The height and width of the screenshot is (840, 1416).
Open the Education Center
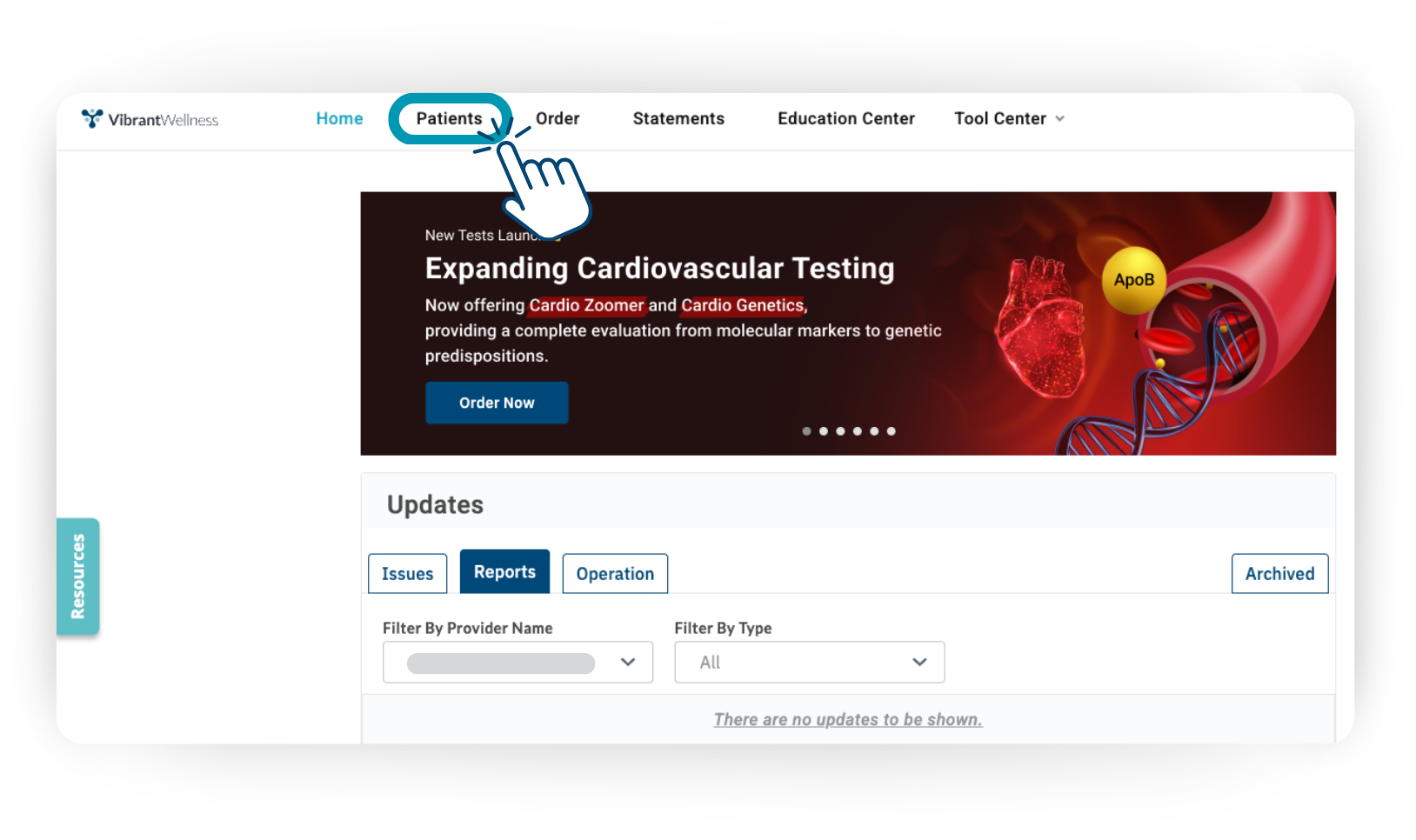(845, 118)
